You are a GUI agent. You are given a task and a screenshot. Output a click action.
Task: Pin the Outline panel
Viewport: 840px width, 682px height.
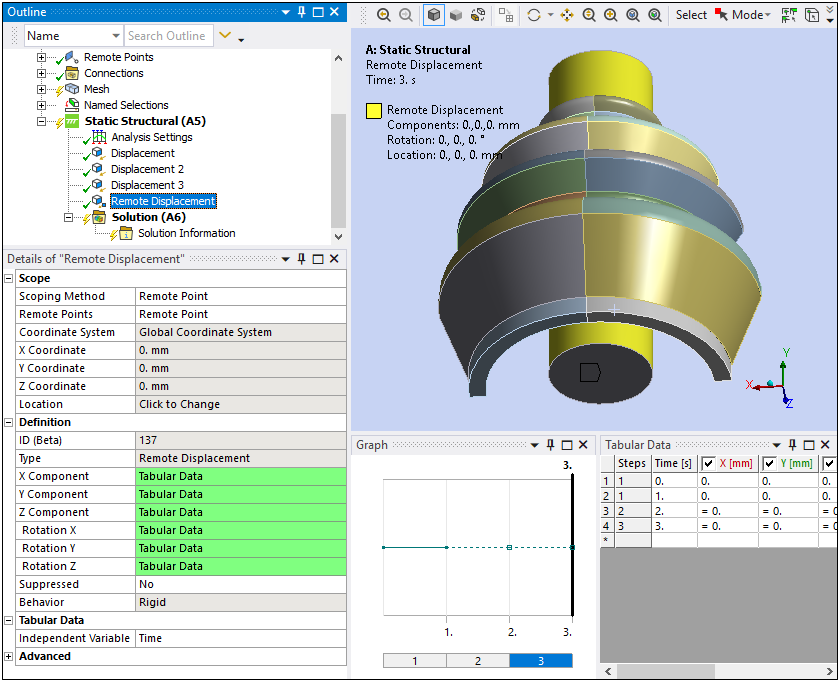302,12
